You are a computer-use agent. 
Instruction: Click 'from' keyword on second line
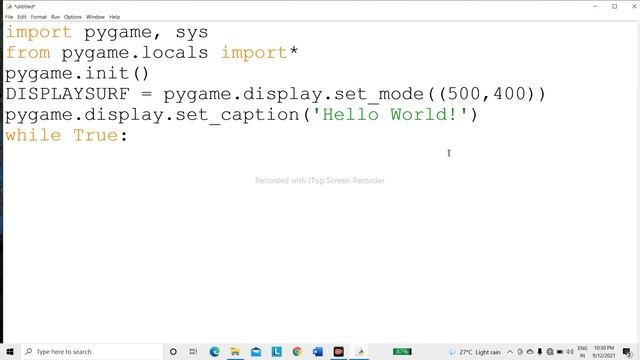click(28, 53)
